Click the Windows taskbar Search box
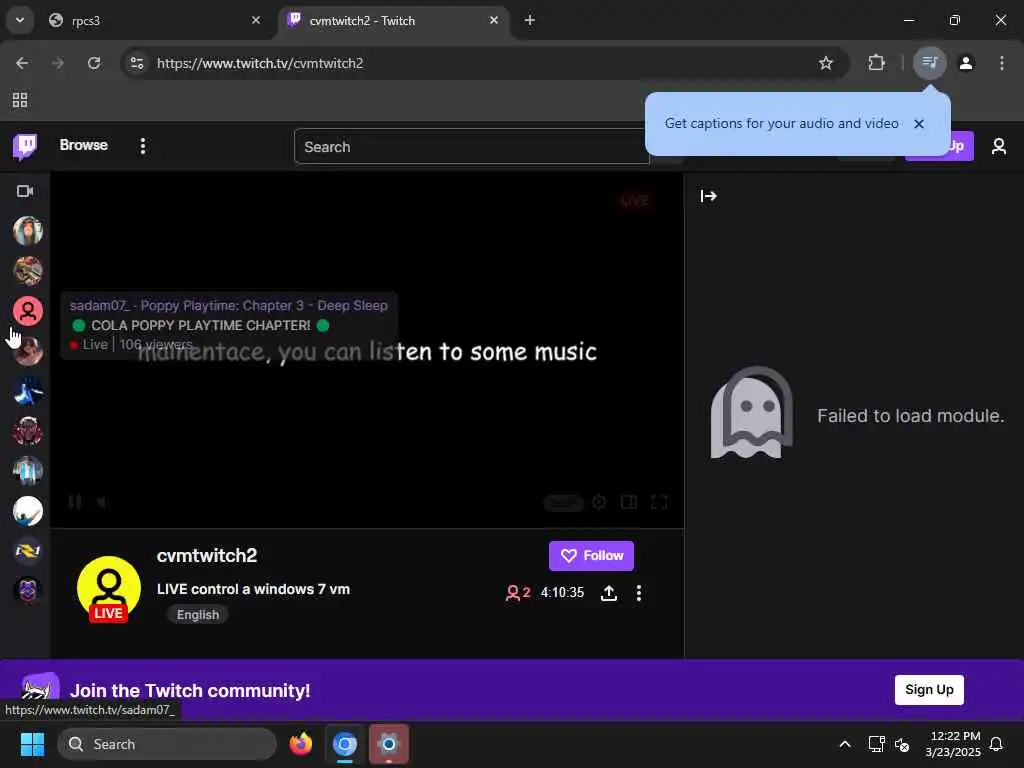The width and height of the screenshot is (1024, 768). point(167,744)
